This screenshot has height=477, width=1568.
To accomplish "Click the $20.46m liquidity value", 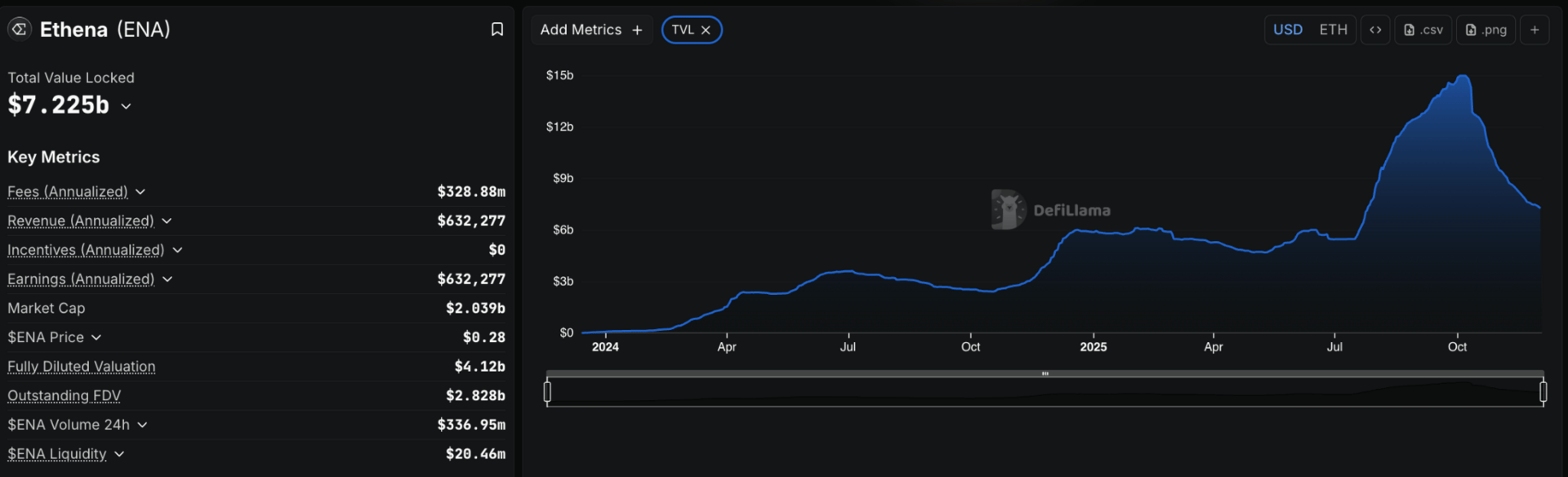I will click(475, 454).
